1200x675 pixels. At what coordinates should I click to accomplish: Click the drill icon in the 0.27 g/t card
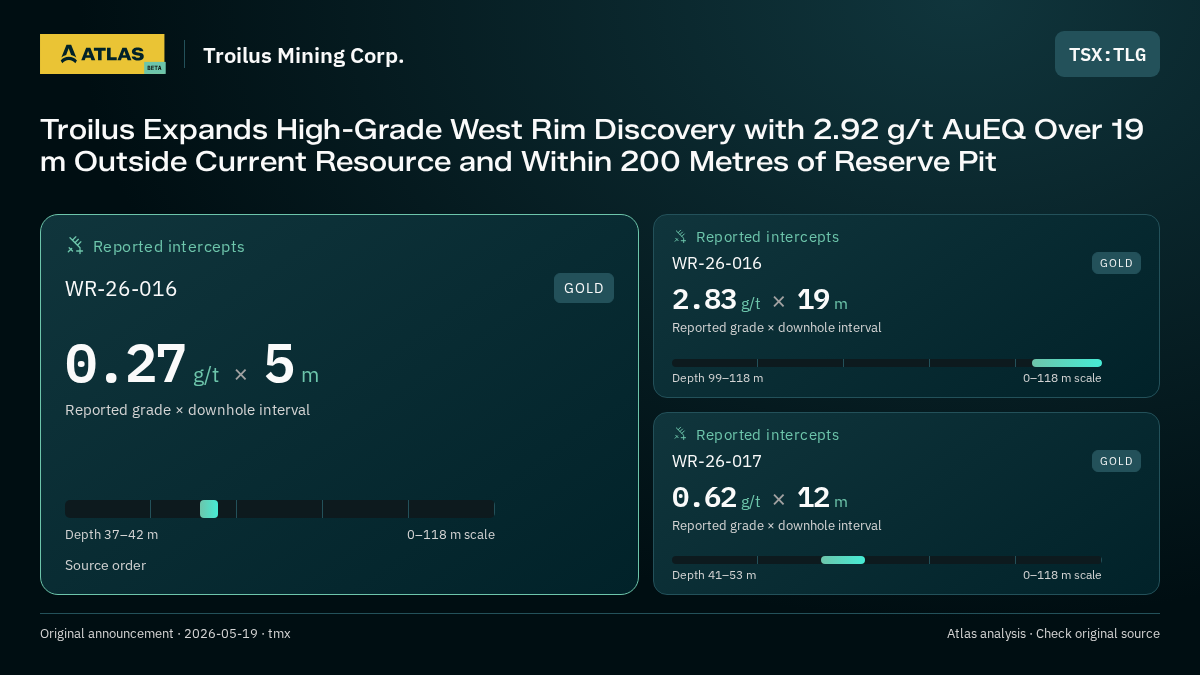(x=75, y=245)
